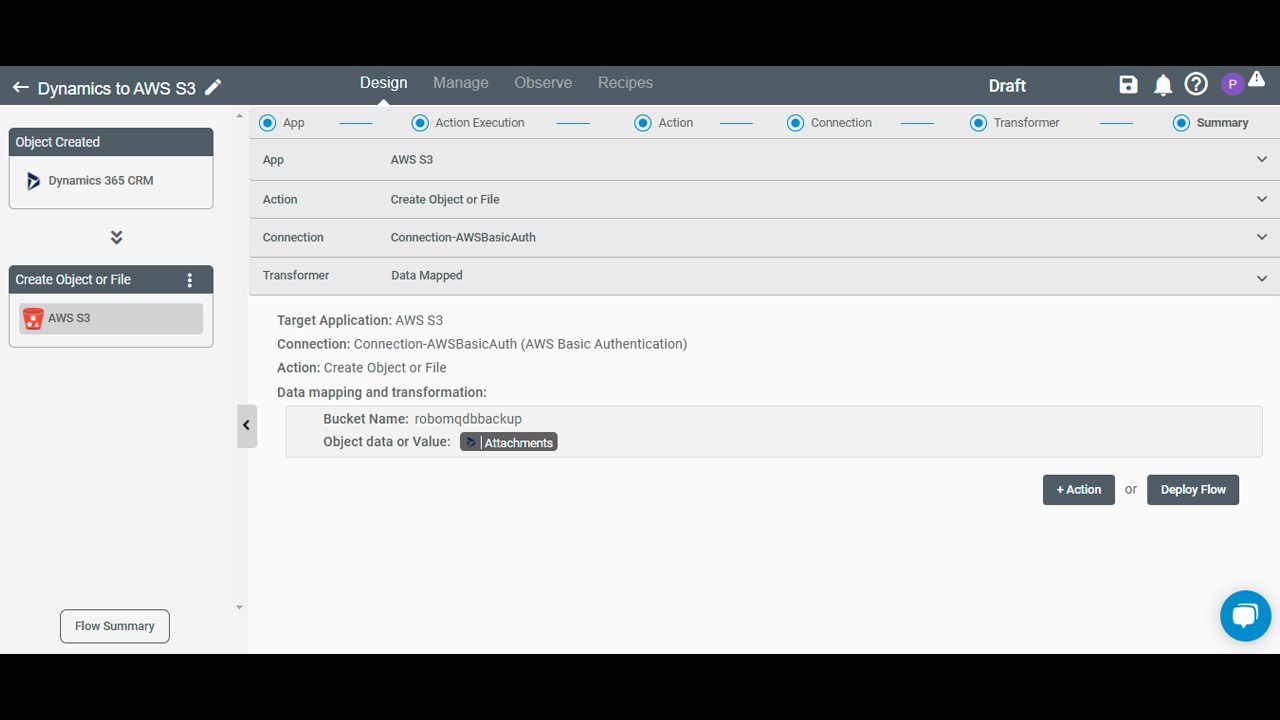Viewport: 1280px width, 720px height.
Task: Click the Draft status label
Action: click(x=1007, y=86)
